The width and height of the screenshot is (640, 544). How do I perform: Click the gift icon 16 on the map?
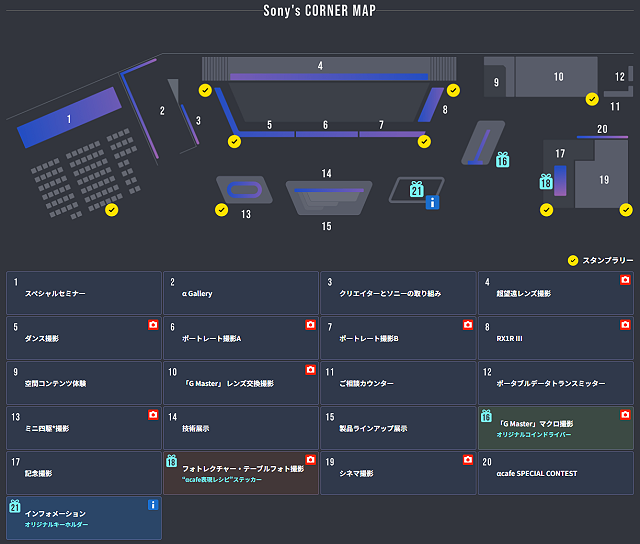[x=502, y=159]
